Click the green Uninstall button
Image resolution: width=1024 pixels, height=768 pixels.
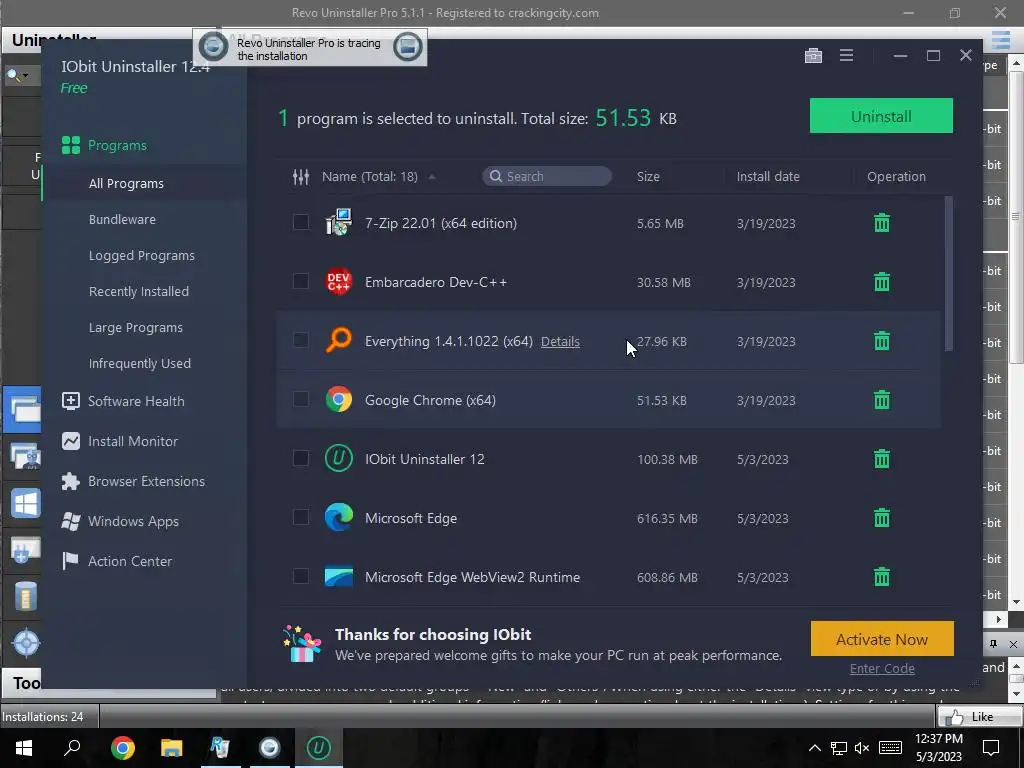pos(881,116)
